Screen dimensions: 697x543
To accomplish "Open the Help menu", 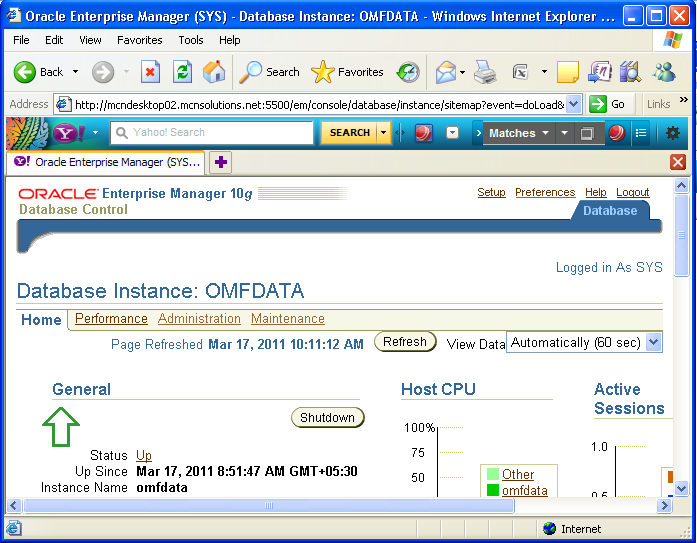I will tap(229, 40).
